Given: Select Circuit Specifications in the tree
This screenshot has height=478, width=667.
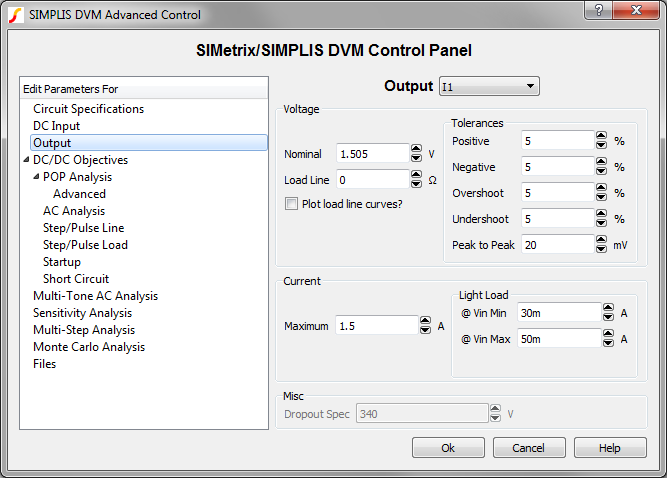Looking at the screenshot, I should pos(88,109).
